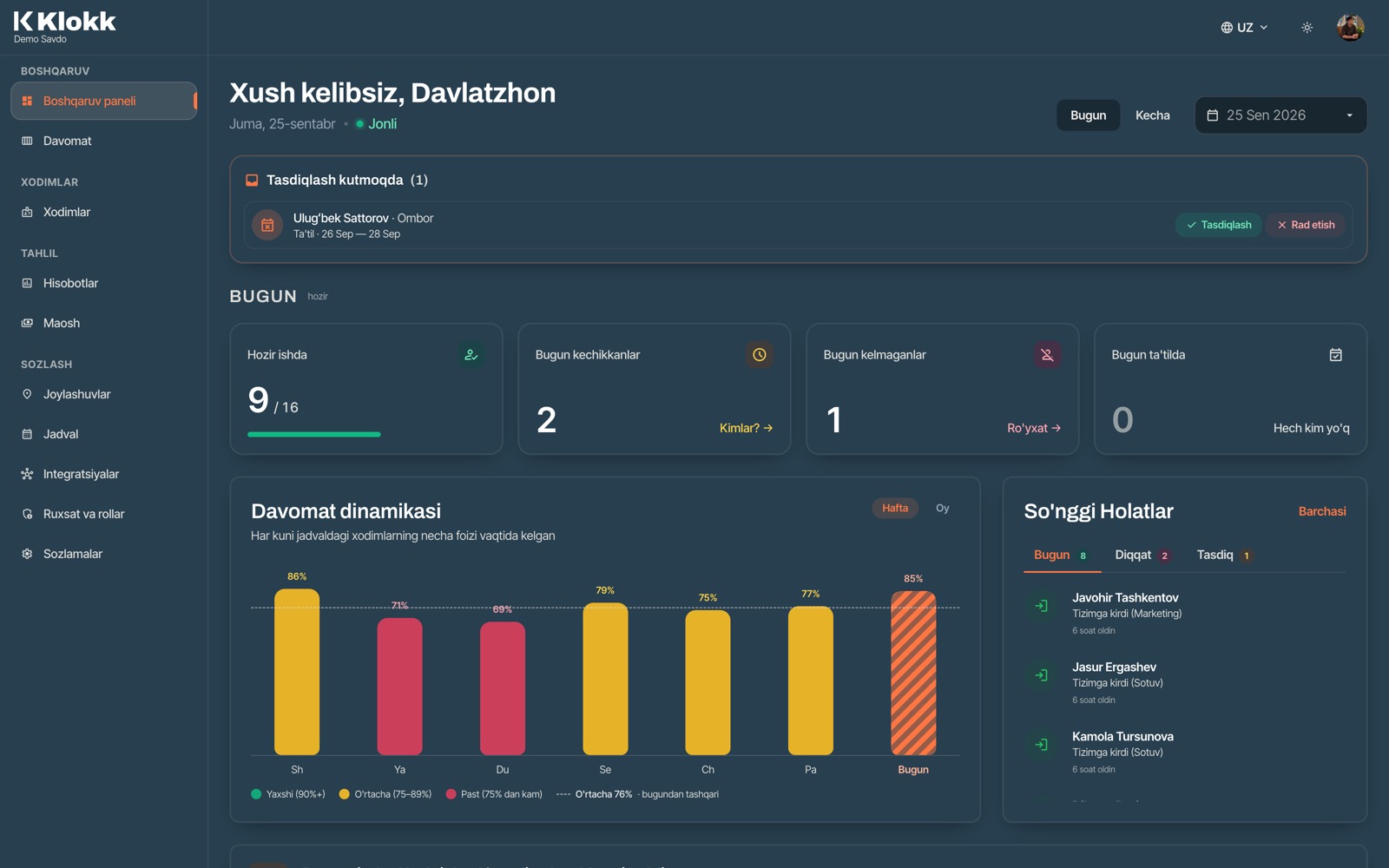1389x868 pixels.
Task: Switch to the Kecha date toggle
Action: click(1152, 115)
